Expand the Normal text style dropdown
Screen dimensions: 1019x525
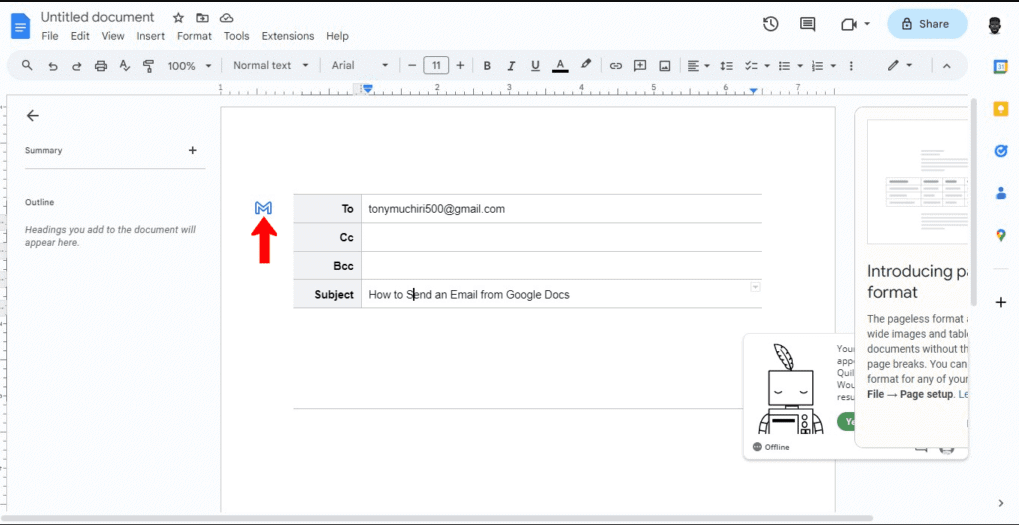tap(269, 66)
